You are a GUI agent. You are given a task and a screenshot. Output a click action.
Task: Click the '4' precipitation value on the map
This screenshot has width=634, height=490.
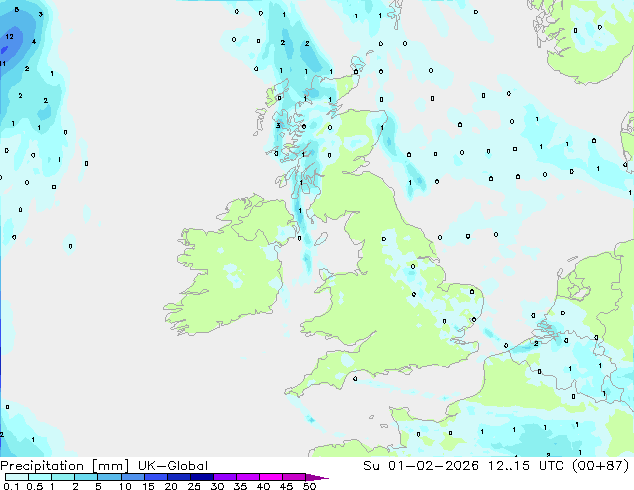(34, 41)
